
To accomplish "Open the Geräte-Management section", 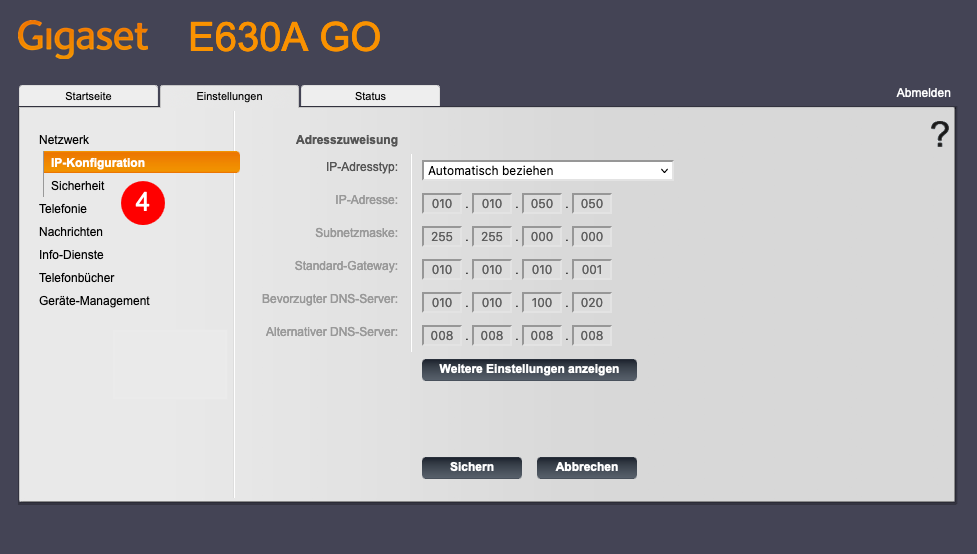I will (x=94, y=301).
